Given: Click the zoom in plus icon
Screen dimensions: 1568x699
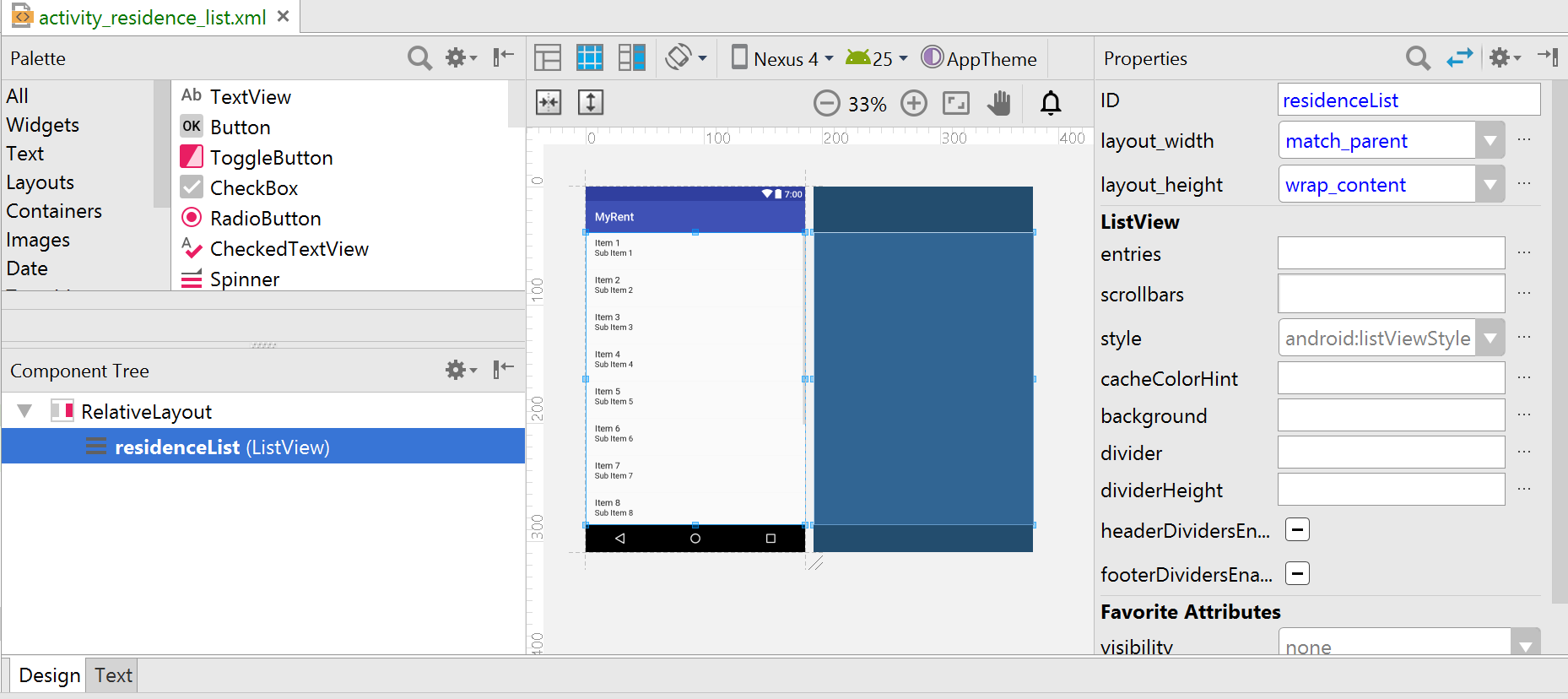Looking at the screenshot, I should 913,103.
